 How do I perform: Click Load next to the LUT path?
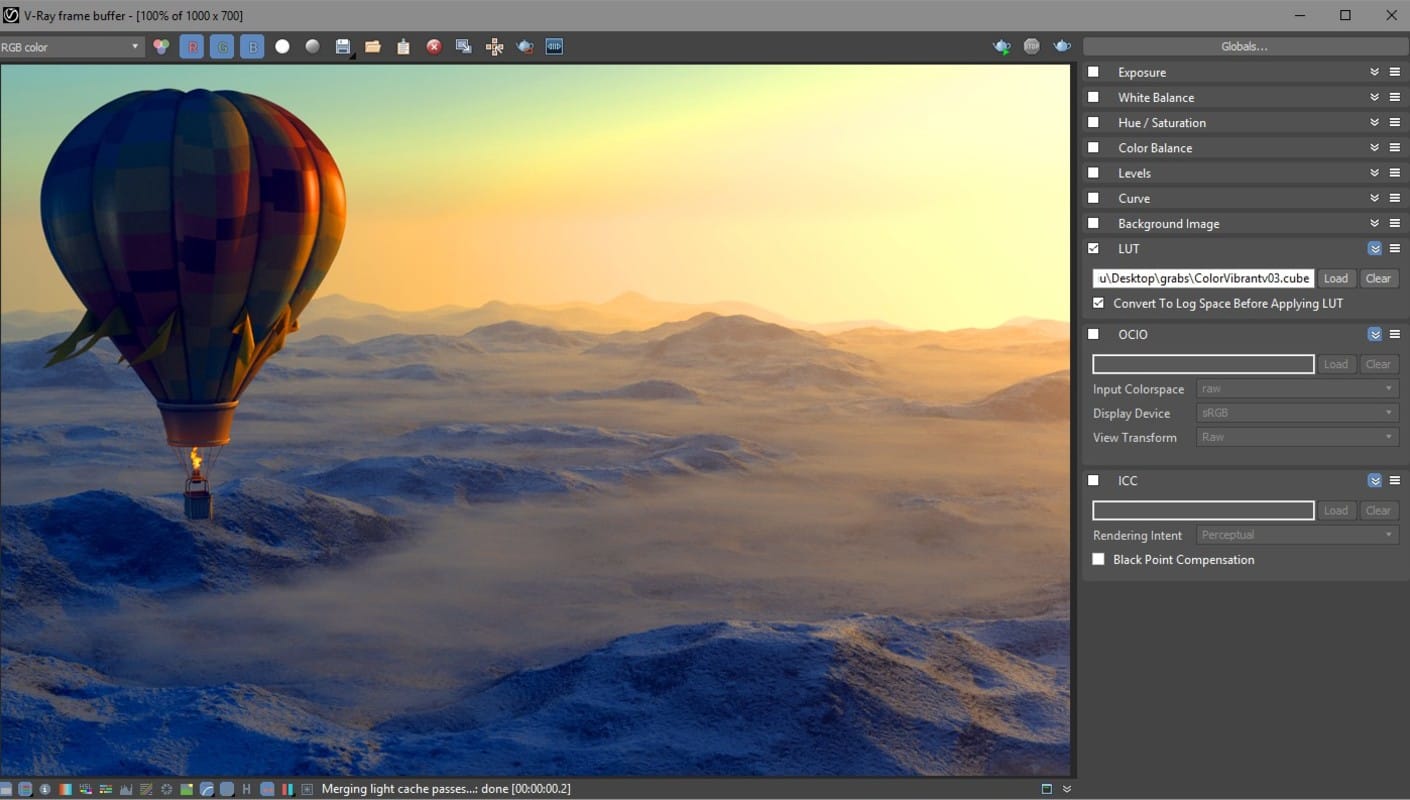coord(1336,278)
